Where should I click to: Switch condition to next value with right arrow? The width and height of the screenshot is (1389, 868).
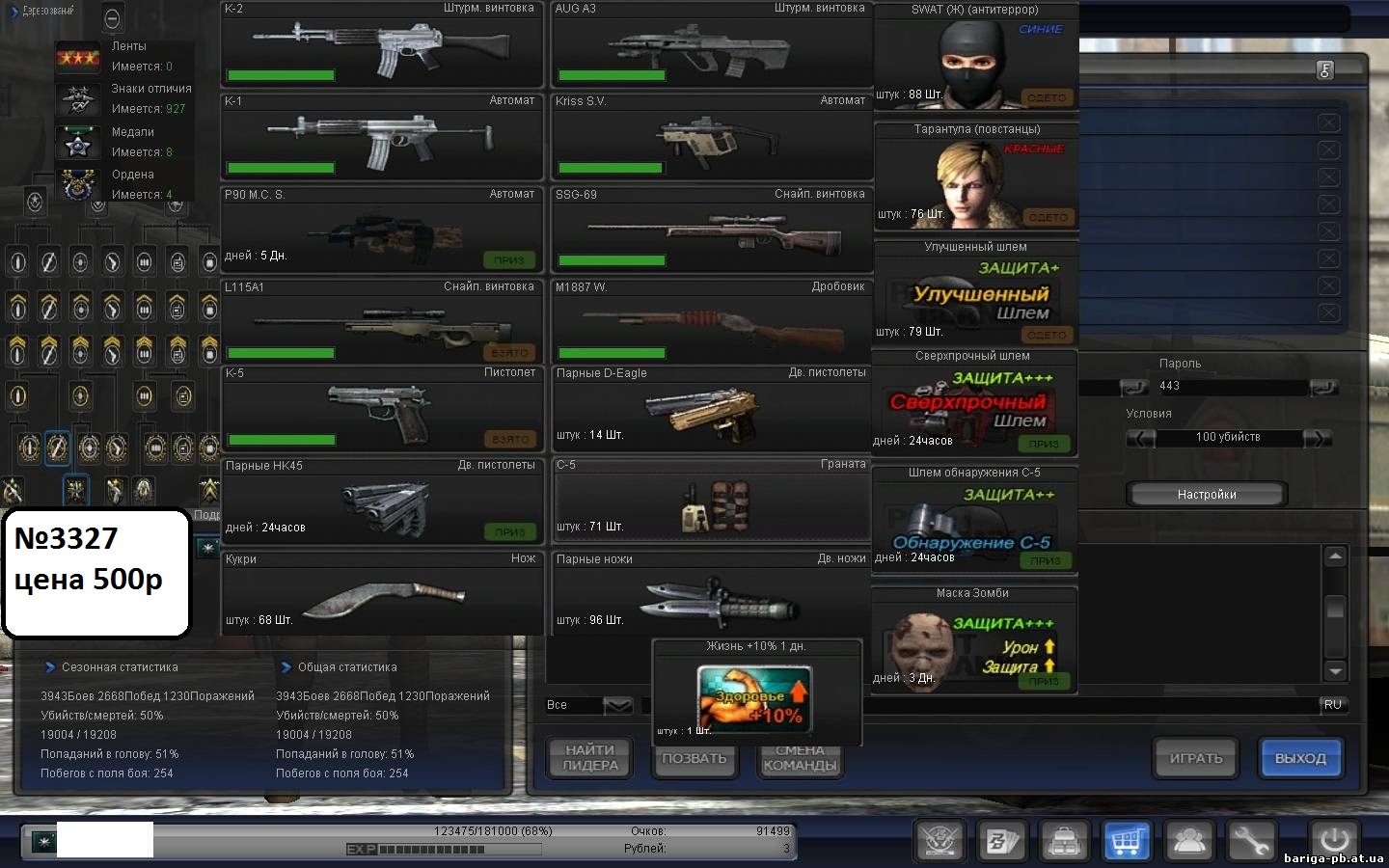pyautogui.click(x=1317, y=438)
